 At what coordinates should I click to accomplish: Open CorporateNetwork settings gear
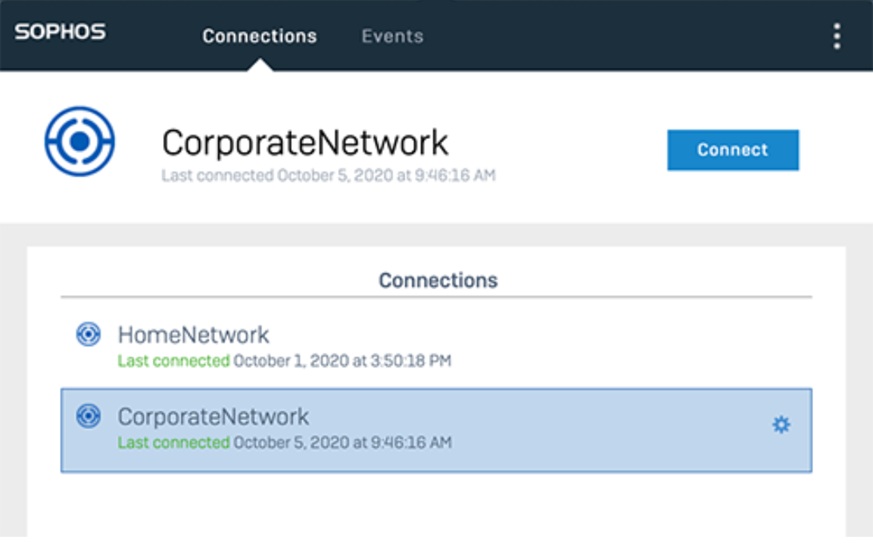click(781, 425)
